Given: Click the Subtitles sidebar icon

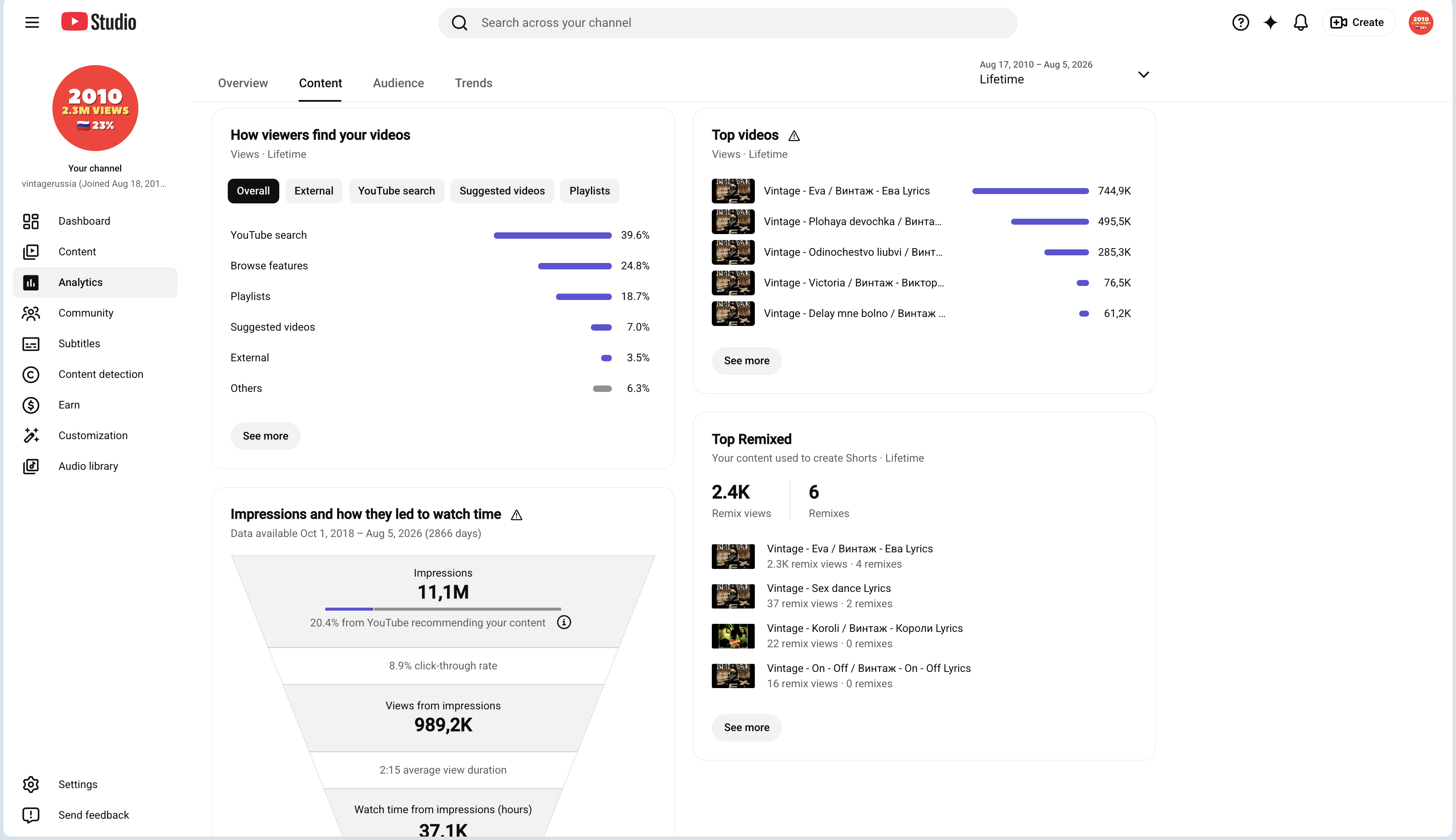Looking at the screenshot, I should (31, 343).
